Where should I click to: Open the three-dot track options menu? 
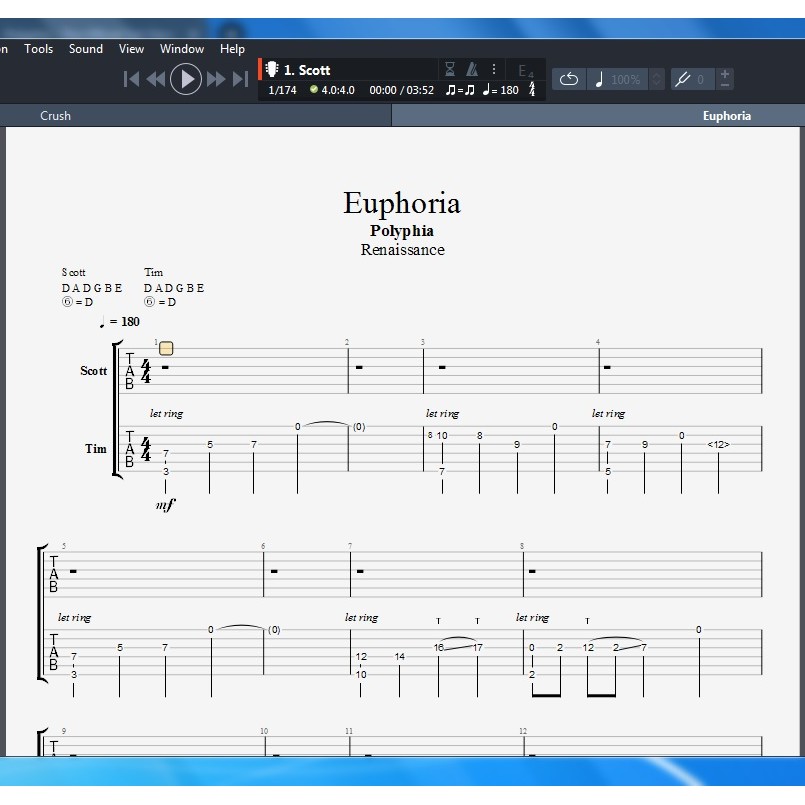[493, 69]
